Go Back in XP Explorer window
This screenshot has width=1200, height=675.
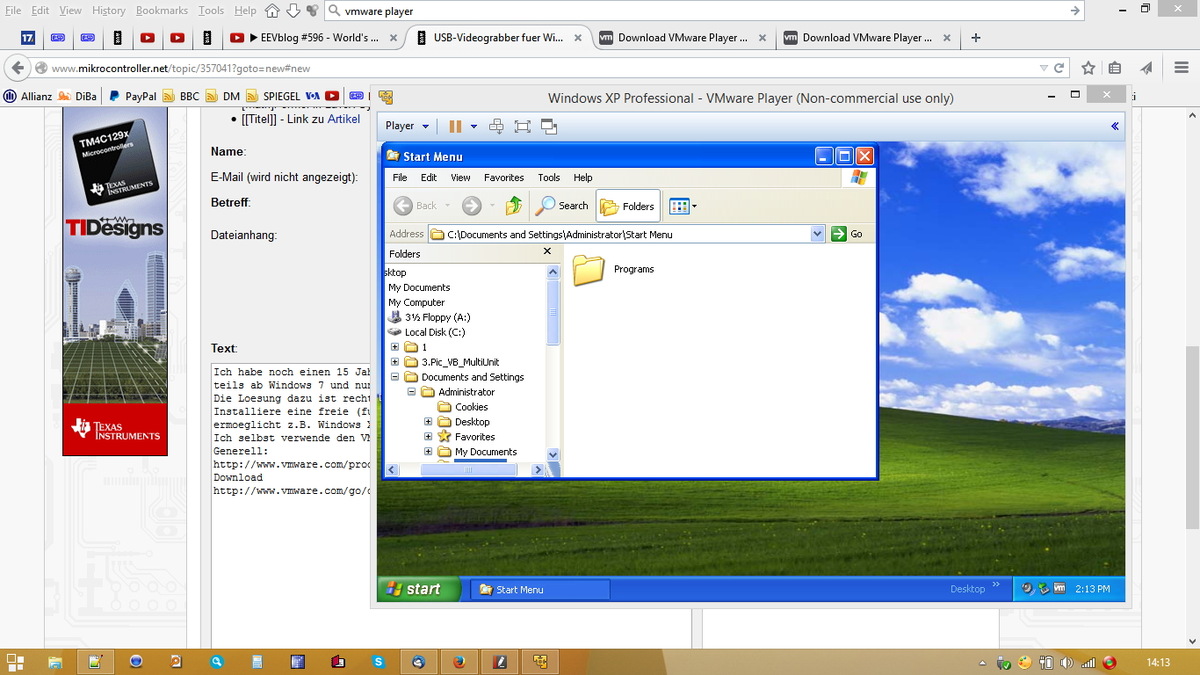click(417, 206)
